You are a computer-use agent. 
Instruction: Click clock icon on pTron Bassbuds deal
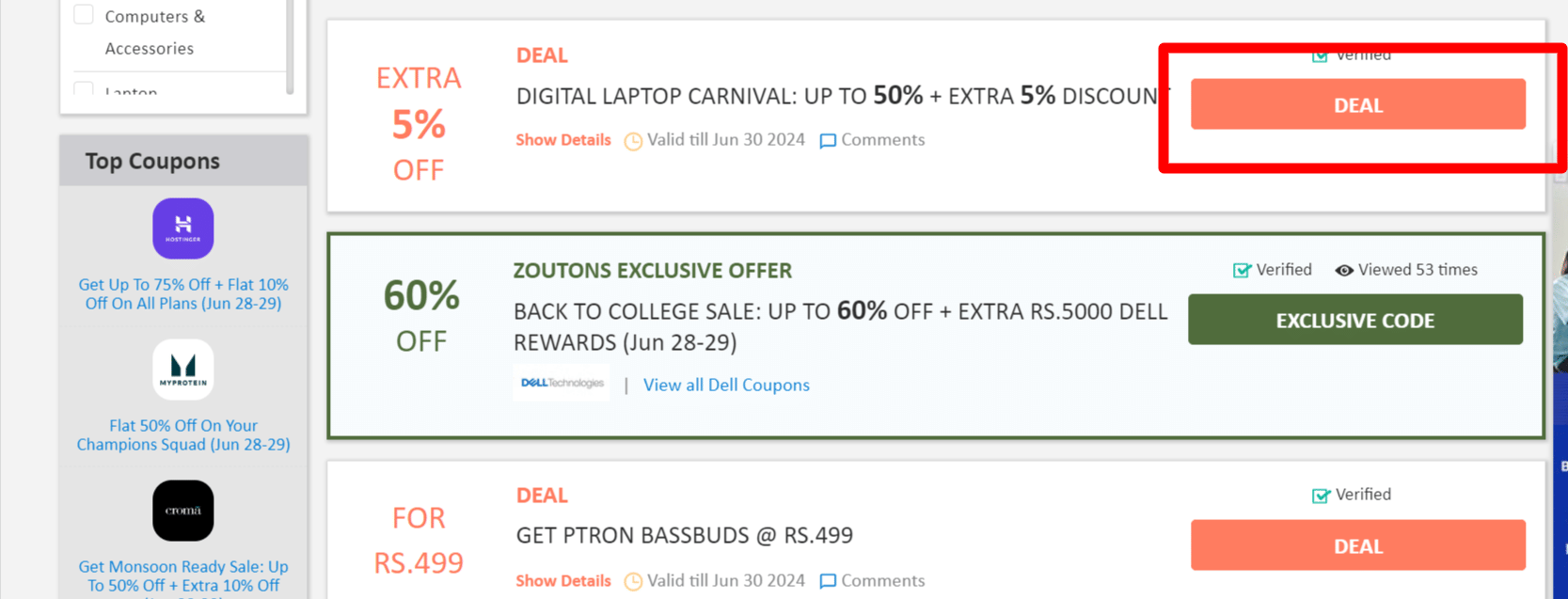pos(633,582)
